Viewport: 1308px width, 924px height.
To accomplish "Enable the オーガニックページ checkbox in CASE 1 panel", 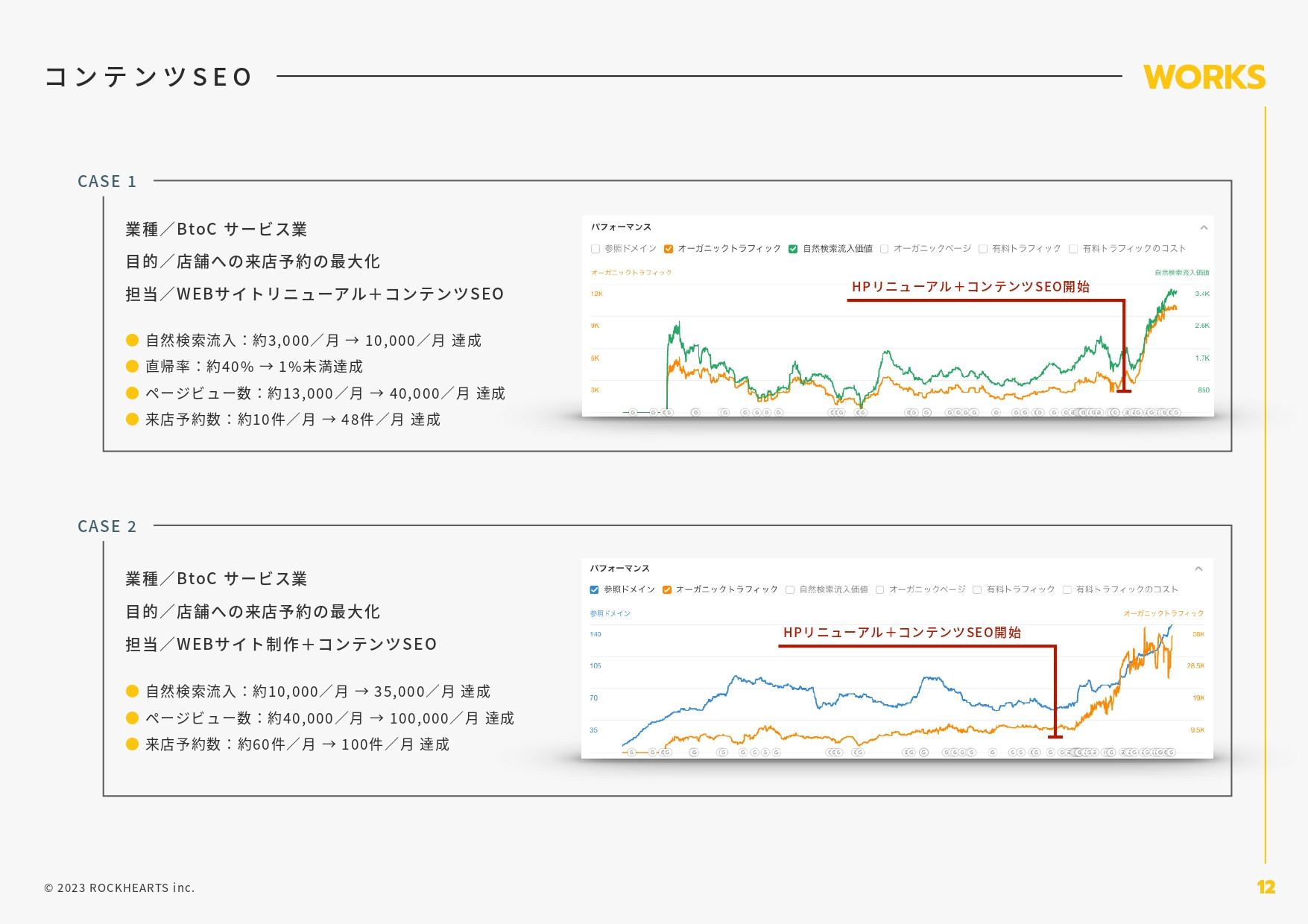I will [x=884, y=249].
